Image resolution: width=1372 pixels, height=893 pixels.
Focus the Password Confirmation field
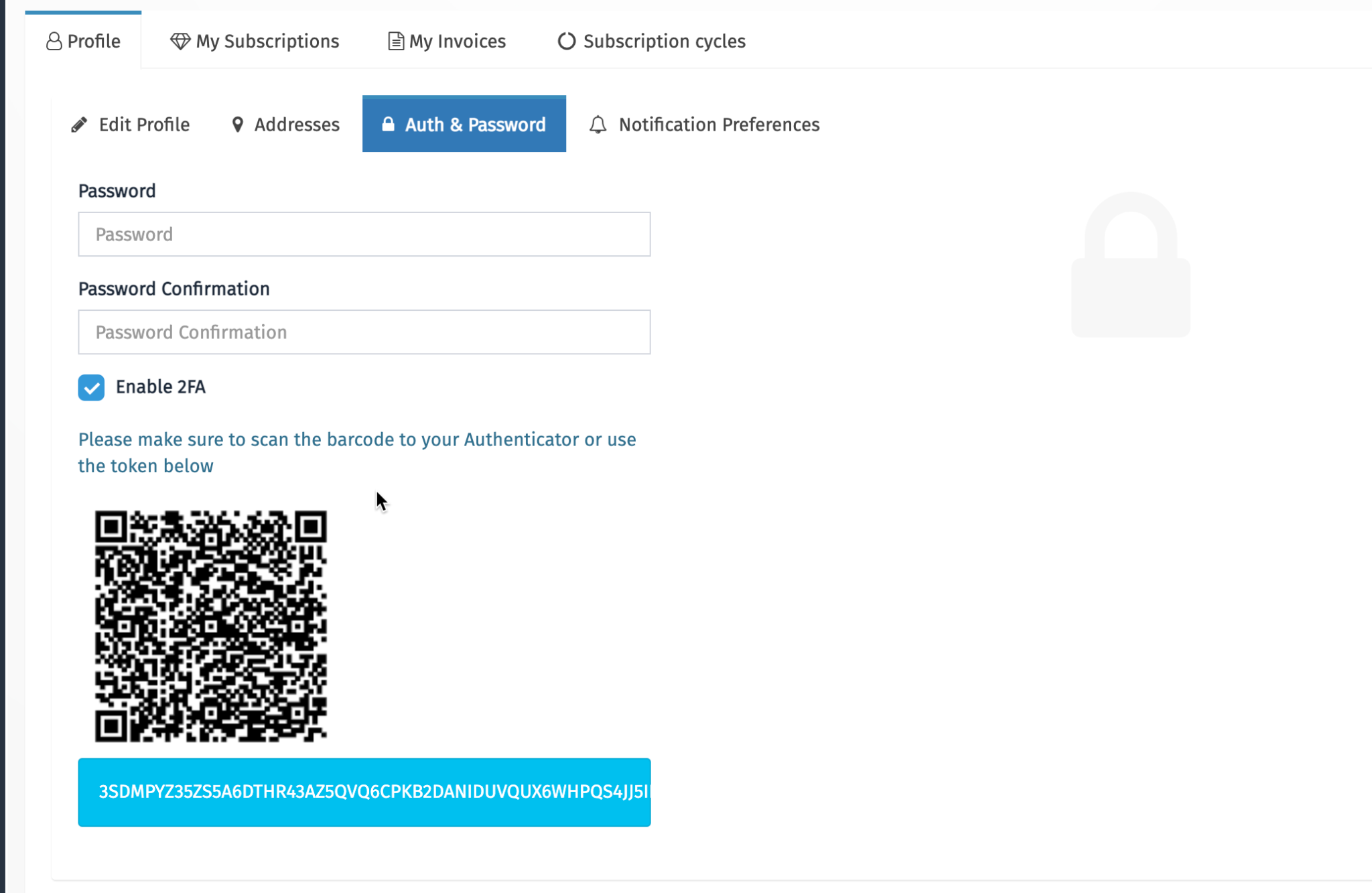click(364, 332)
